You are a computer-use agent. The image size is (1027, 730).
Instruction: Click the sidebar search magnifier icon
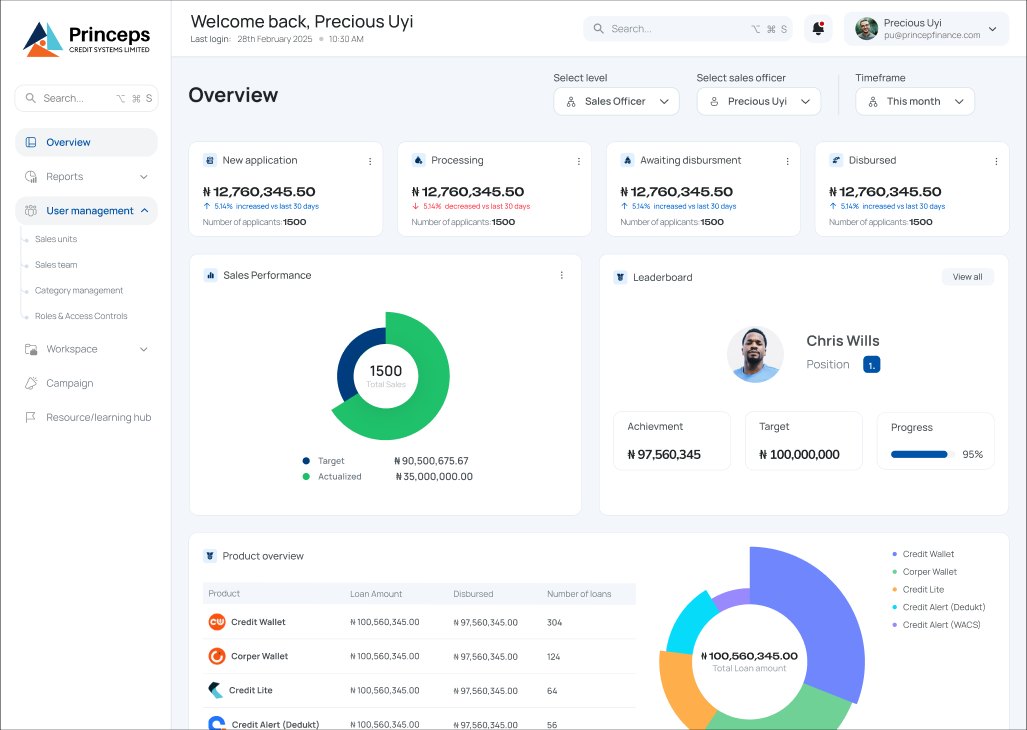click(31, 98)
